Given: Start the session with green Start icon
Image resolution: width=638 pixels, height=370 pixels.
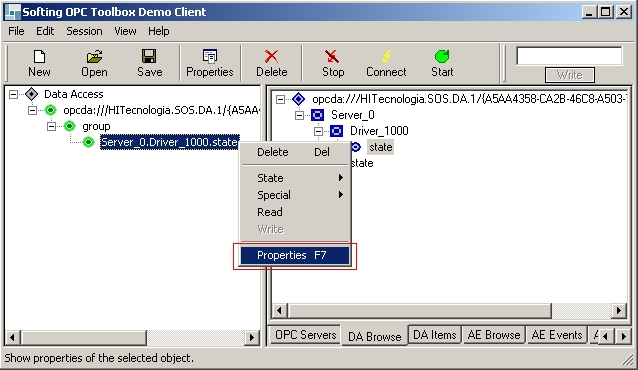Looking at the screenshot, I should (442, 57).
